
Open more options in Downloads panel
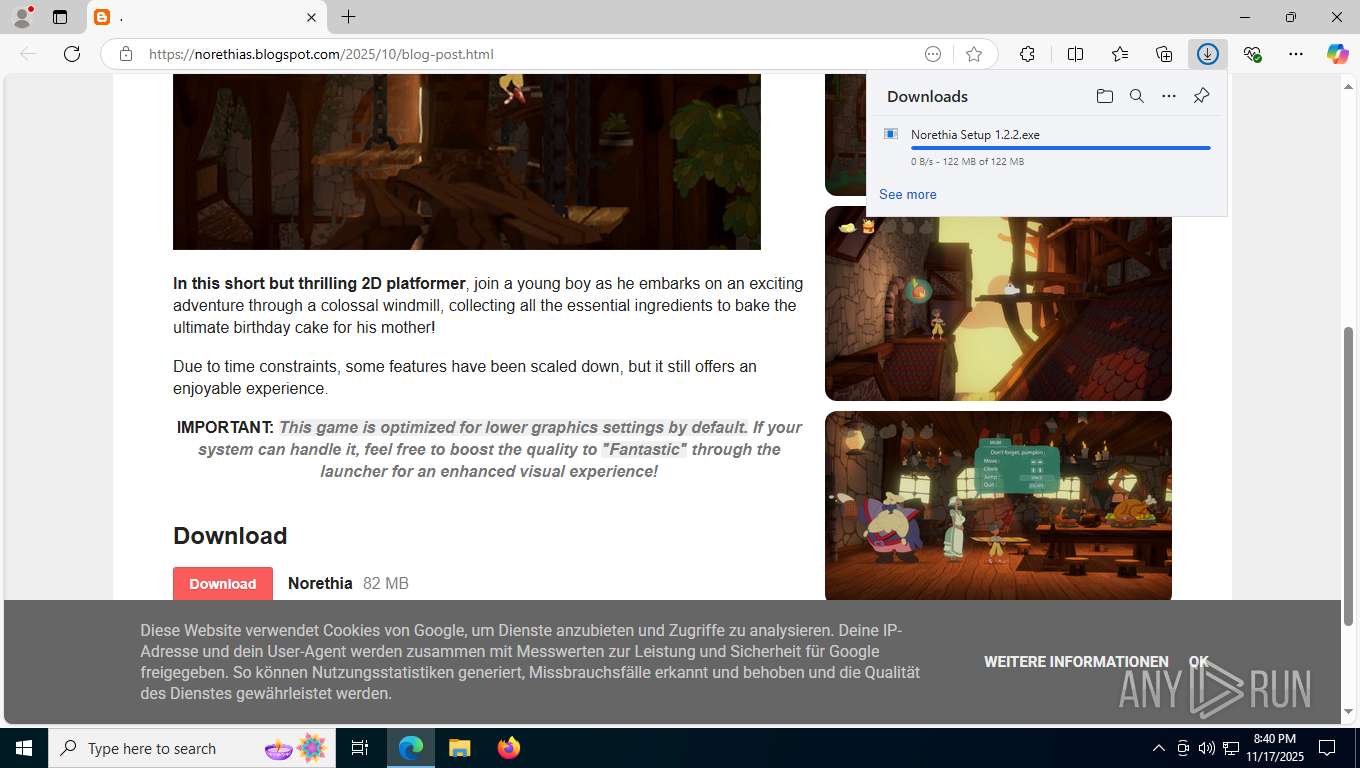(1169, 96)
